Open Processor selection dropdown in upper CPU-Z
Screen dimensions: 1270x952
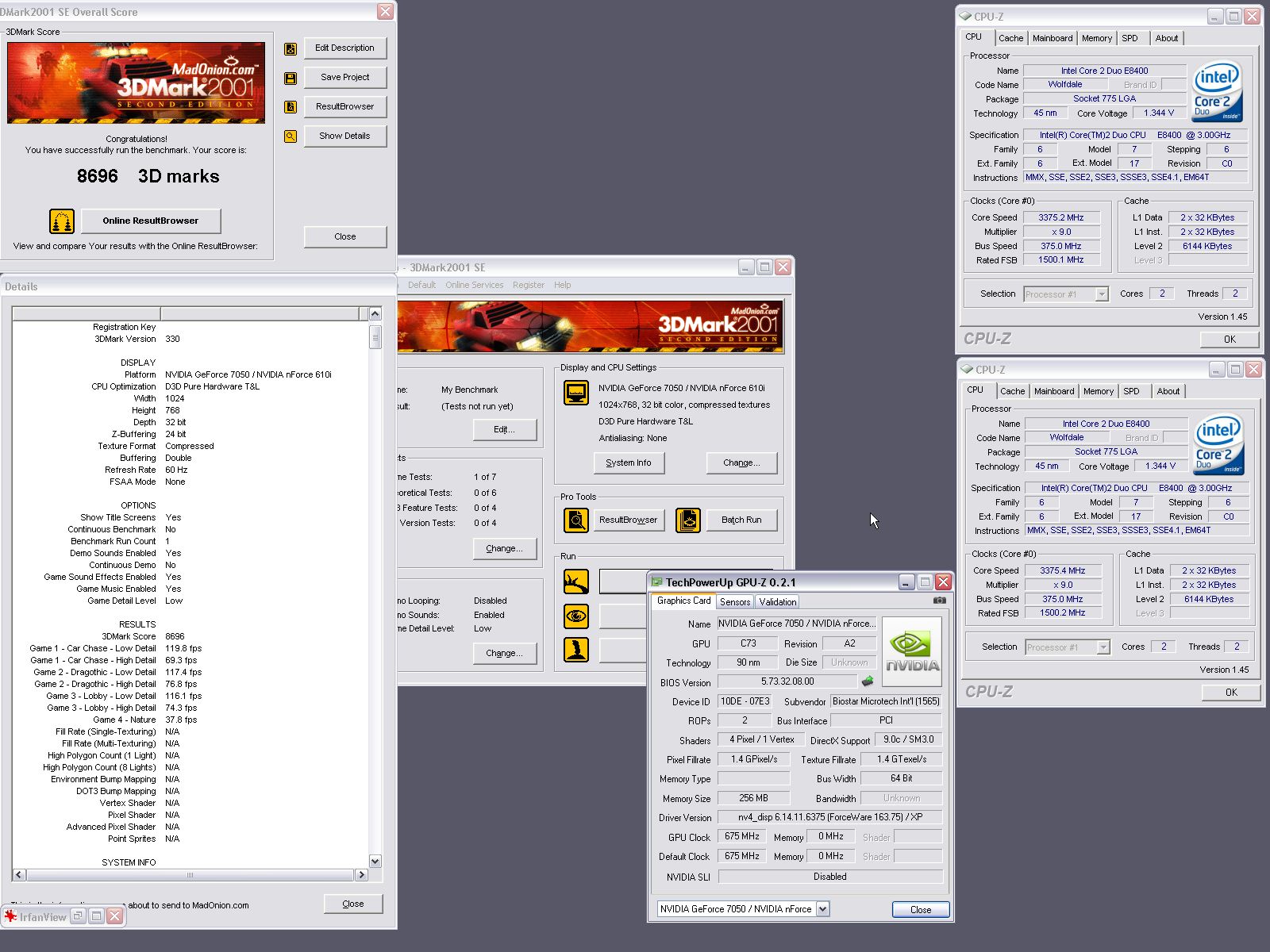pos(1102,294)
